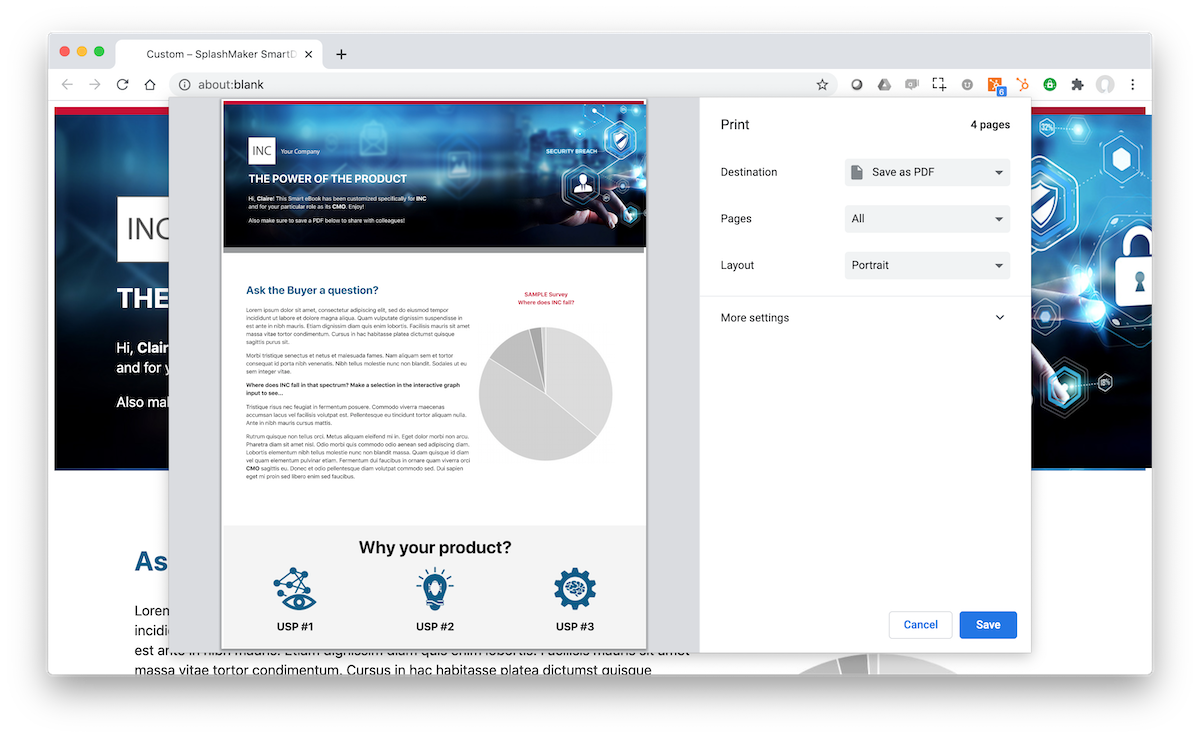Close the Custom – SplashMaker tab

[x=310, y=54]
